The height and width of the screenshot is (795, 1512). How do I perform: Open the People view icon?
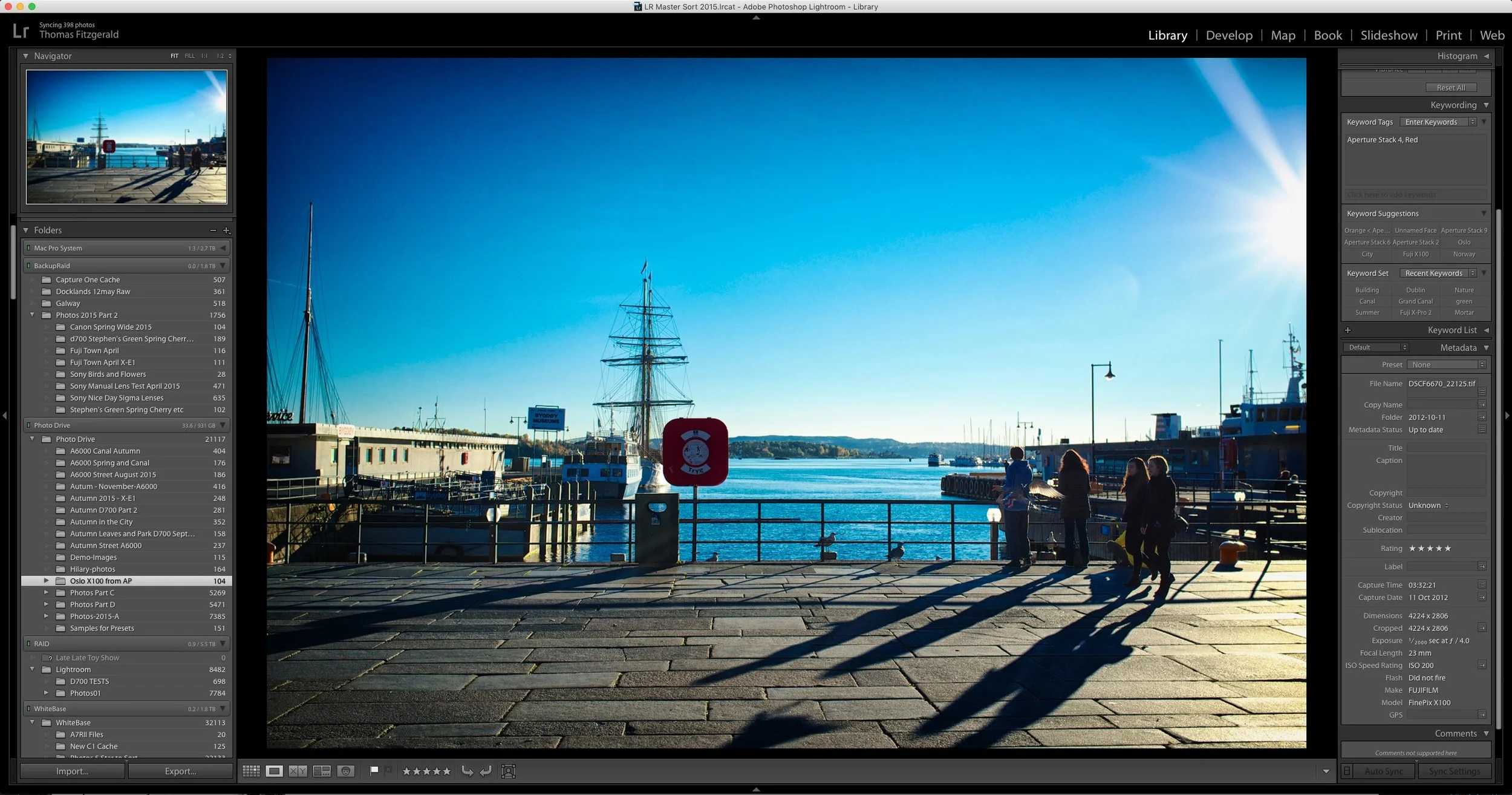tap(346, 771)
